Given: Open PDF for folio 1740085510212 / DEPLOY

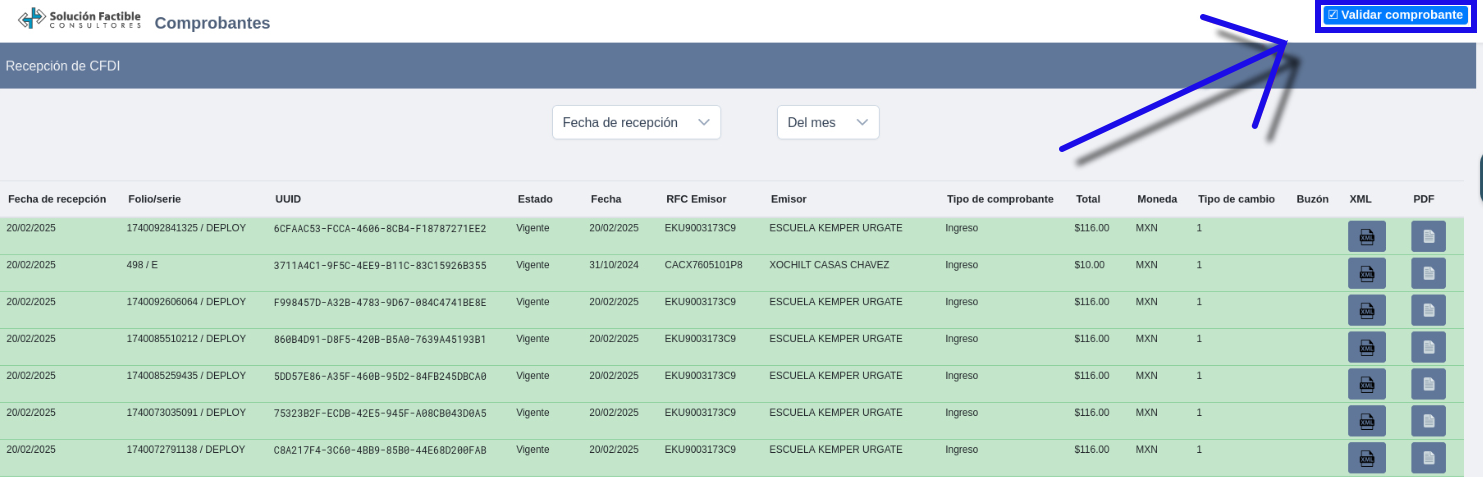Looking at the screenshot, I should (1428, 347).
